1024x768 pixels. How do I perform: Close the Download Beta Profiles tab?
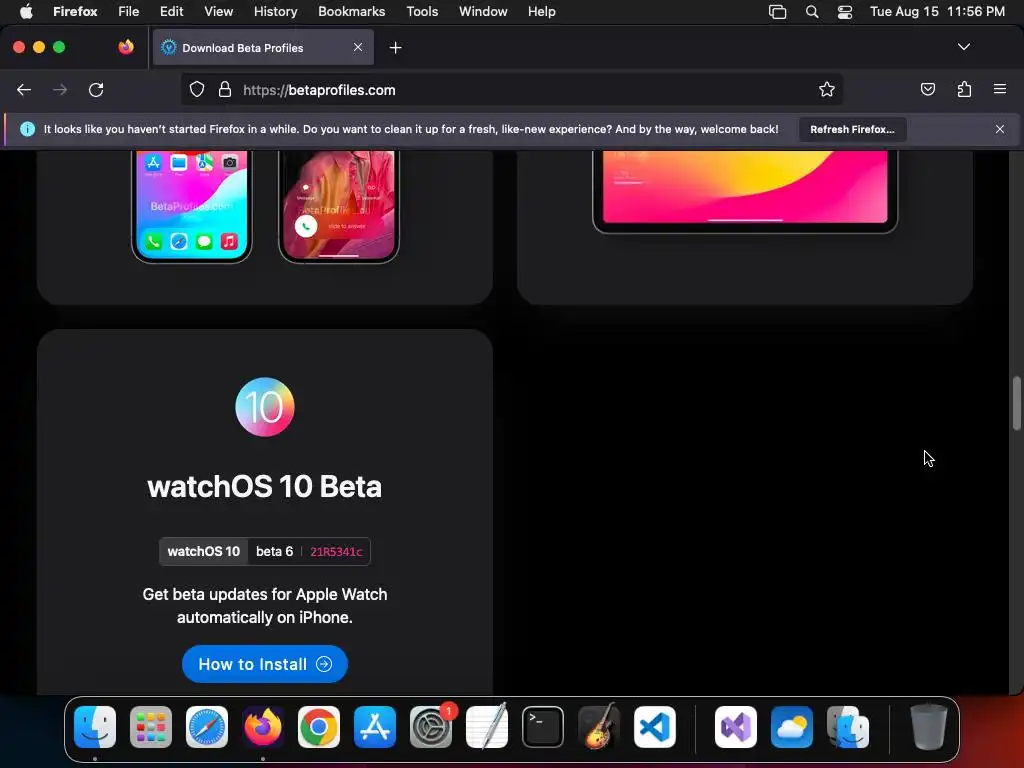358,47
